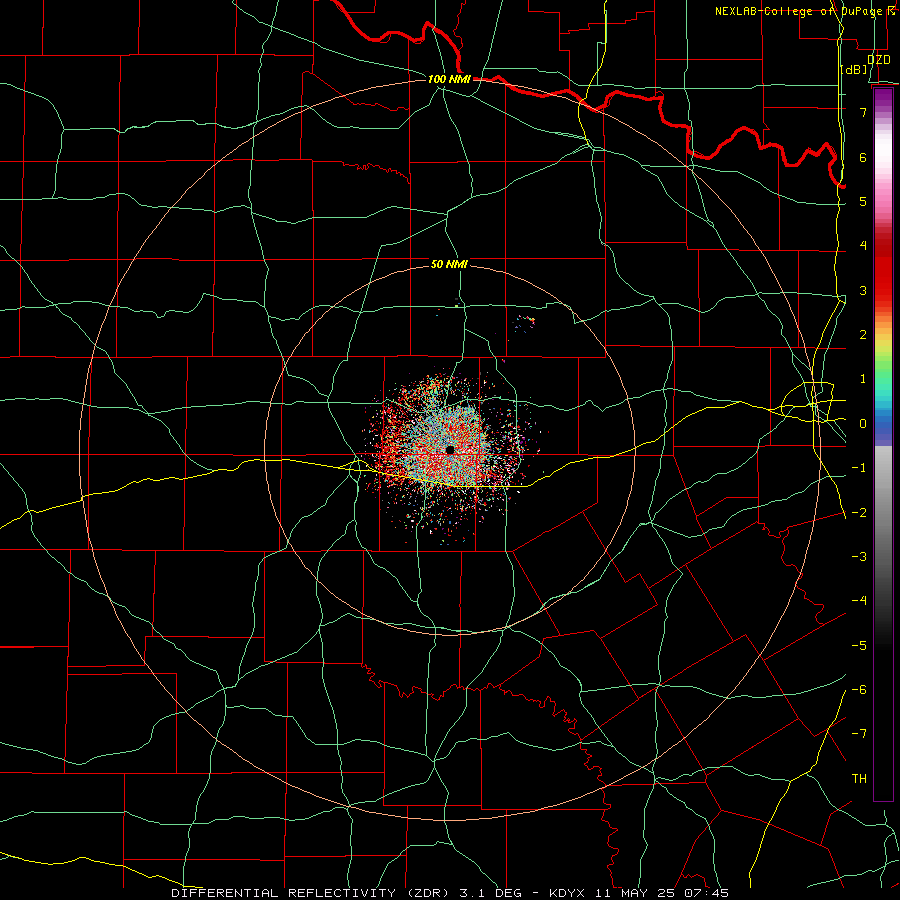Image resolution: width=900 pixels, height=900 pixels.
Task: Click the "[dB]" unit label above color bar
Action: 855,70
